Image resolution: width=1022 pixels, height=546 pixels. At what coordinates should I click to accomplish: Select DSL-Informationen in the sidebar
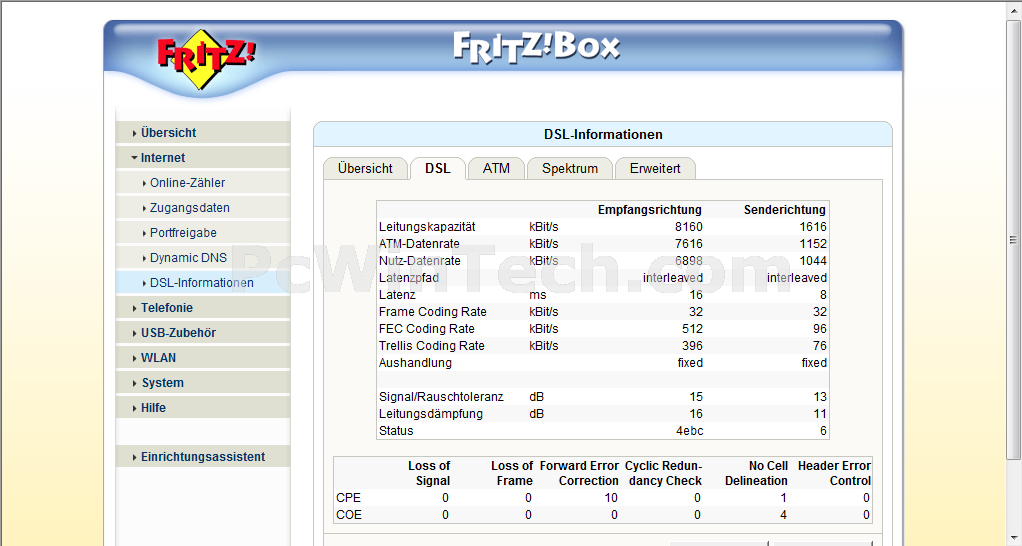coord(203,283)
